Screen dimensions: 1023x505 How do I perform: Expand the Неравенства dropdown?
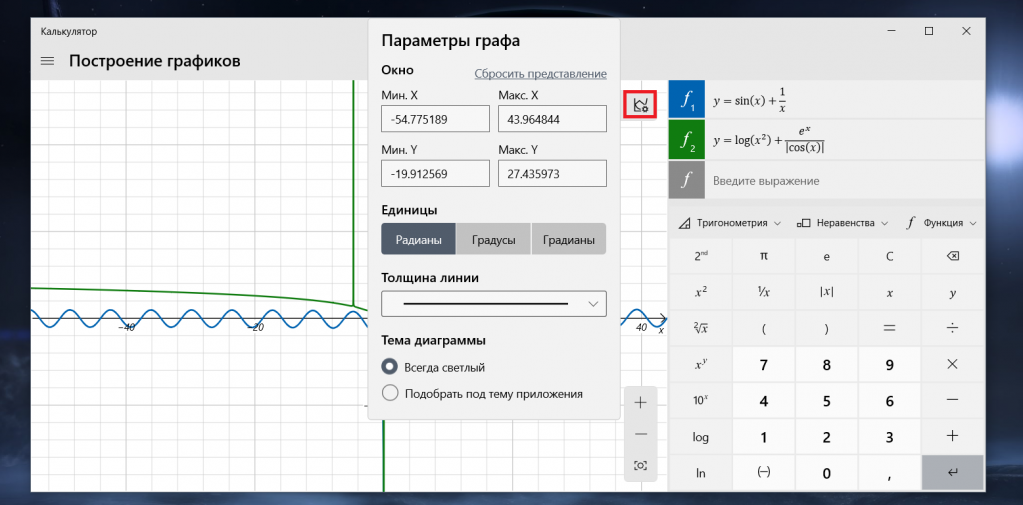click(x=842, y=222)
